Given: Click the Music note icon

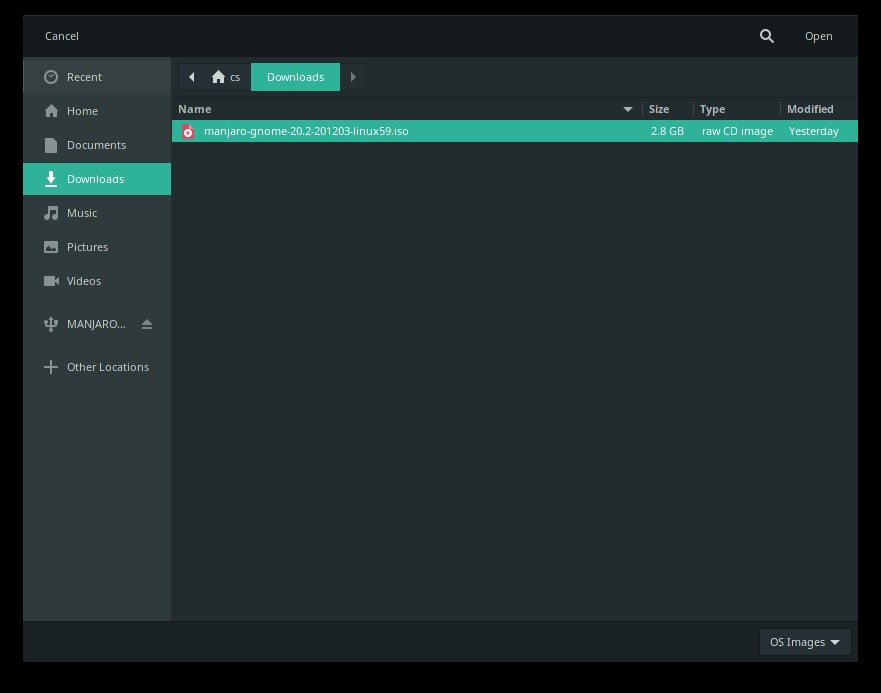Looking at the screenshot, I should [51, 213].
